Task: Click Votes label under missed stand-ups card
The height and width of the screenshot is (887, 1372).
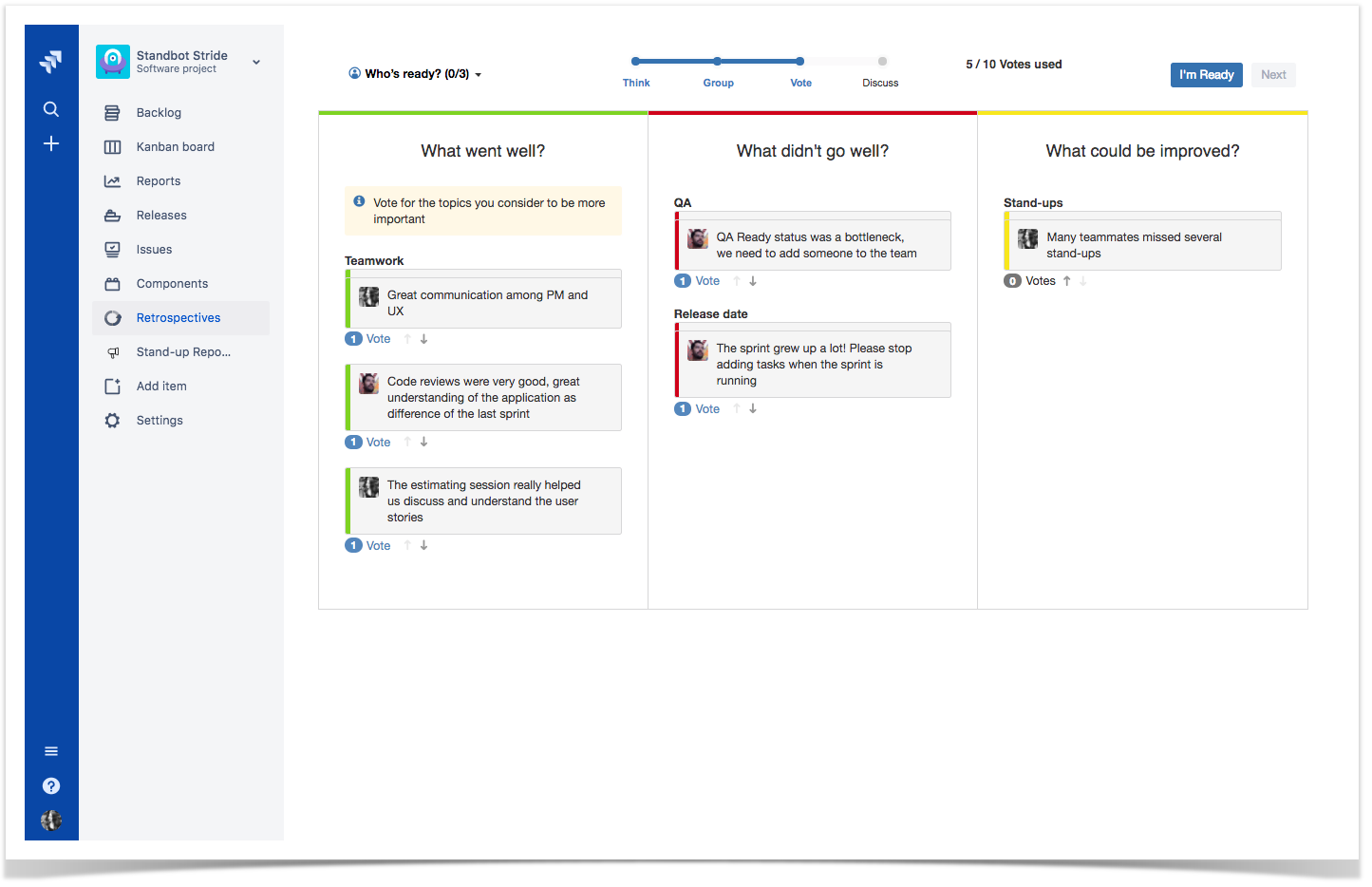Action: click(1041, 281)
